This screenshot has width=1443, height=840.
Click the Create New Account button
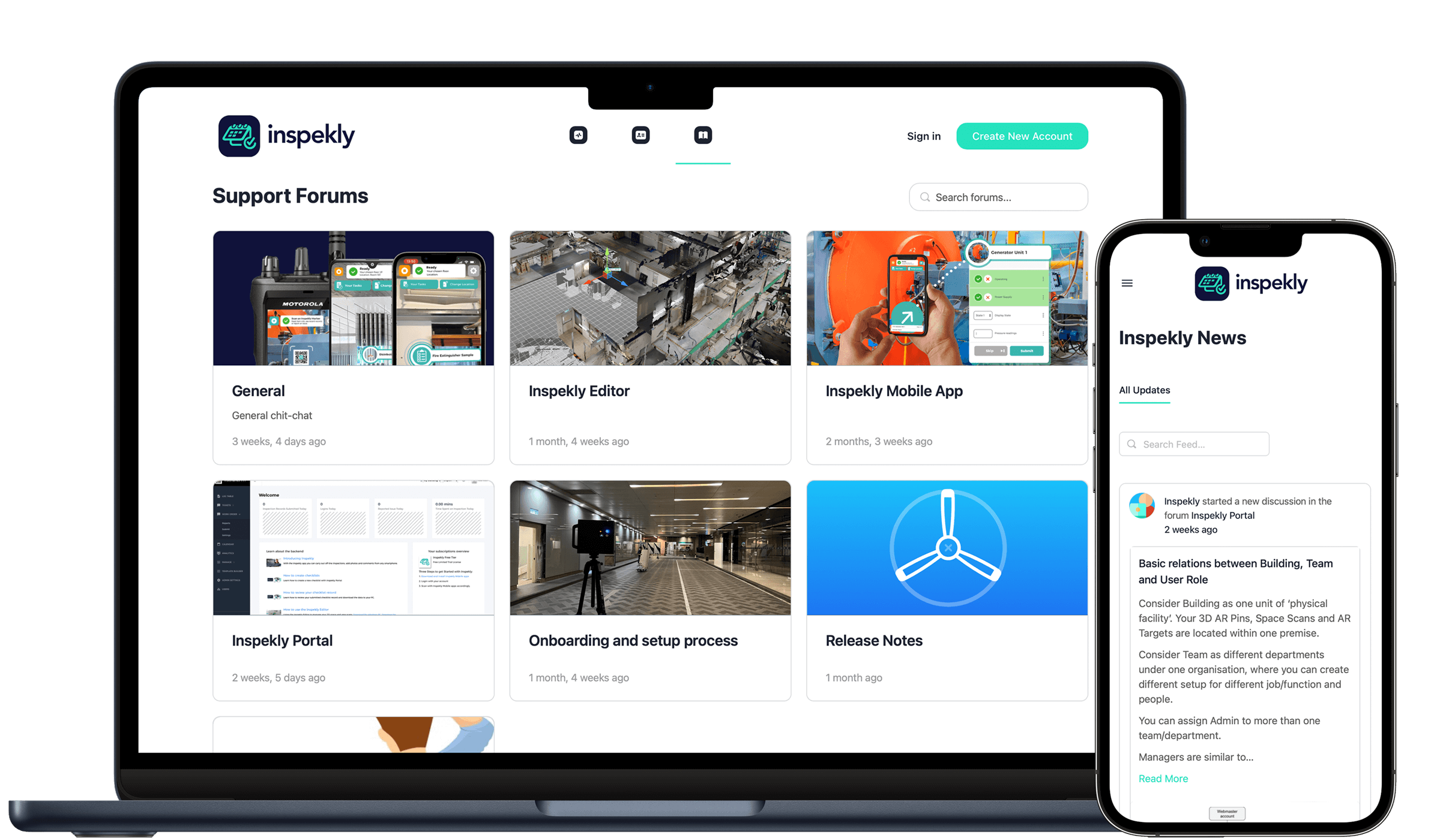[x=1022, y=135]
